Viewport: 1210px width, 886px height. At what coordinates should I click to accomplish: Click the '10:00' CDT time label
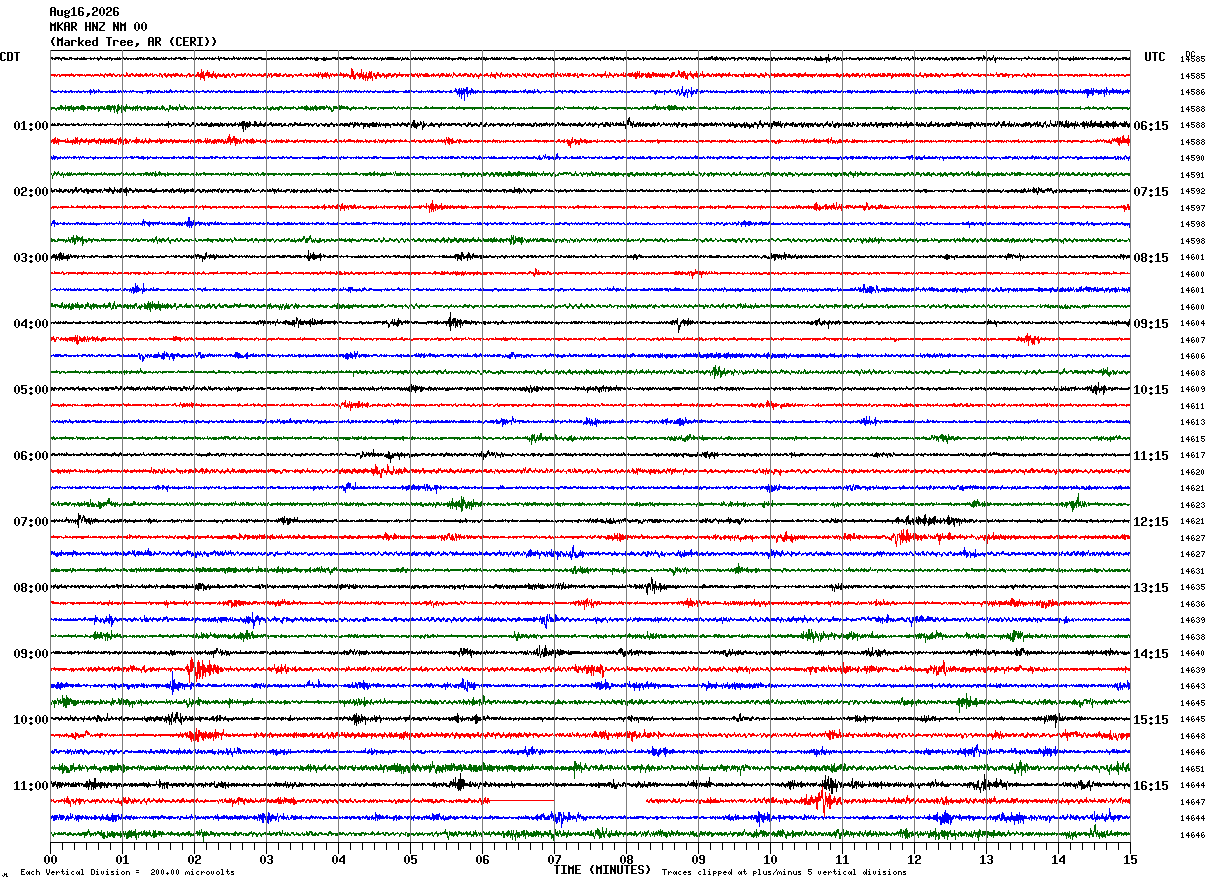point(31,720)
